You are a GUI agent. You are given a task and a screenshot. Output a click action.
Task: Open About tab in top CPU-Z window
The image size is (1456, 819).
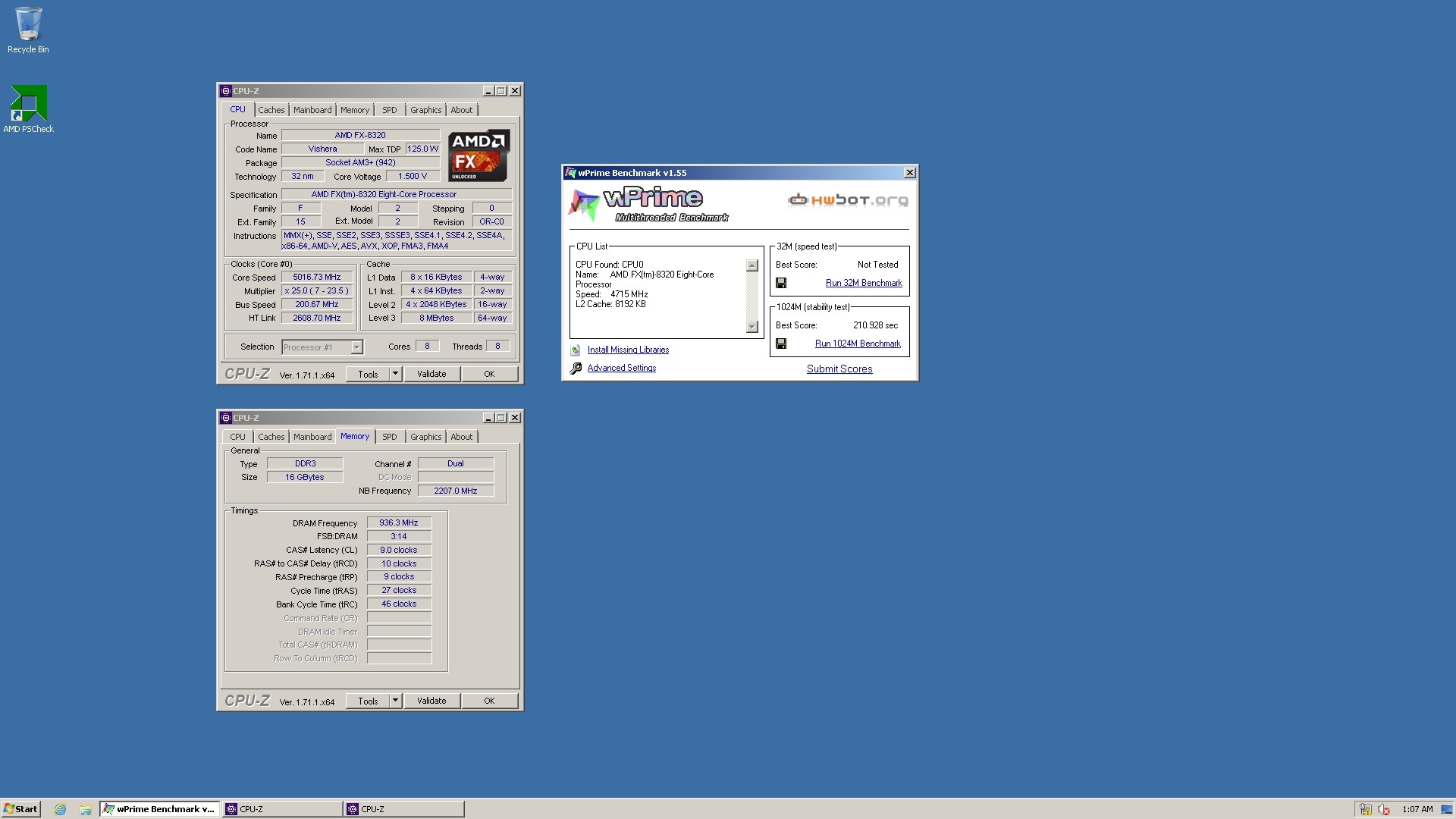[462, 110]
